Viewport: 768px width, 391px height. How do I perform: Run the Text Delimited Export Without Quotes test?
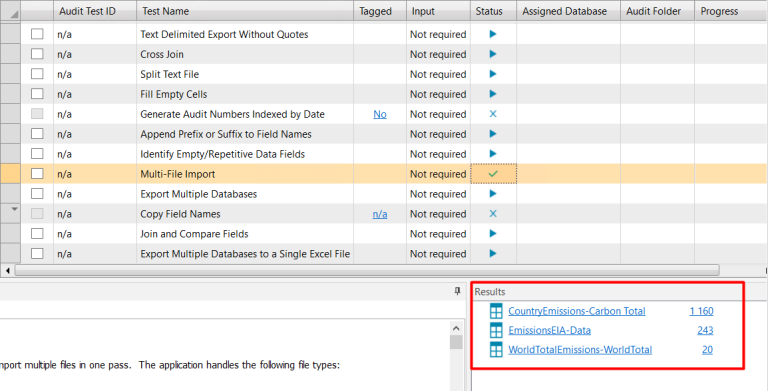(x=493, y=34)
